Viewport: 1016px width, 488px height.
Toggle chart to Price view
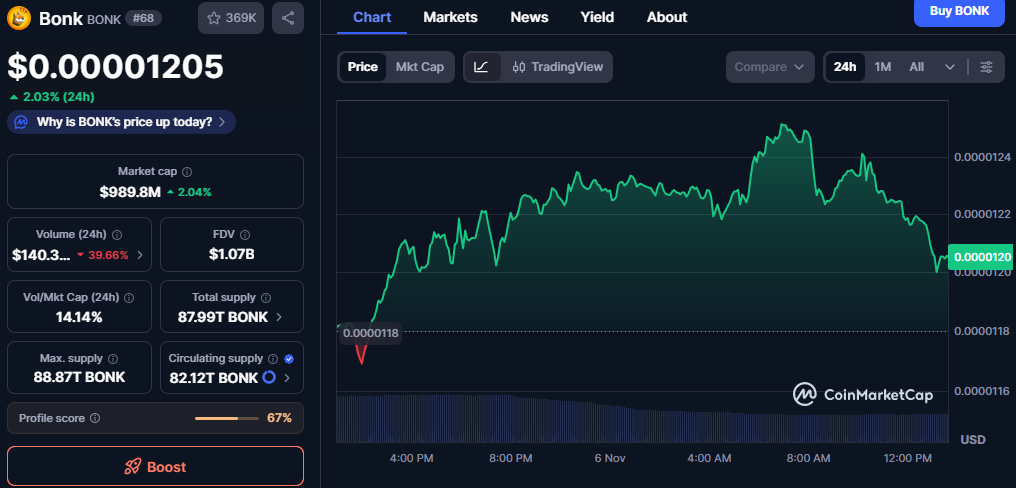[x=362, y=67]
